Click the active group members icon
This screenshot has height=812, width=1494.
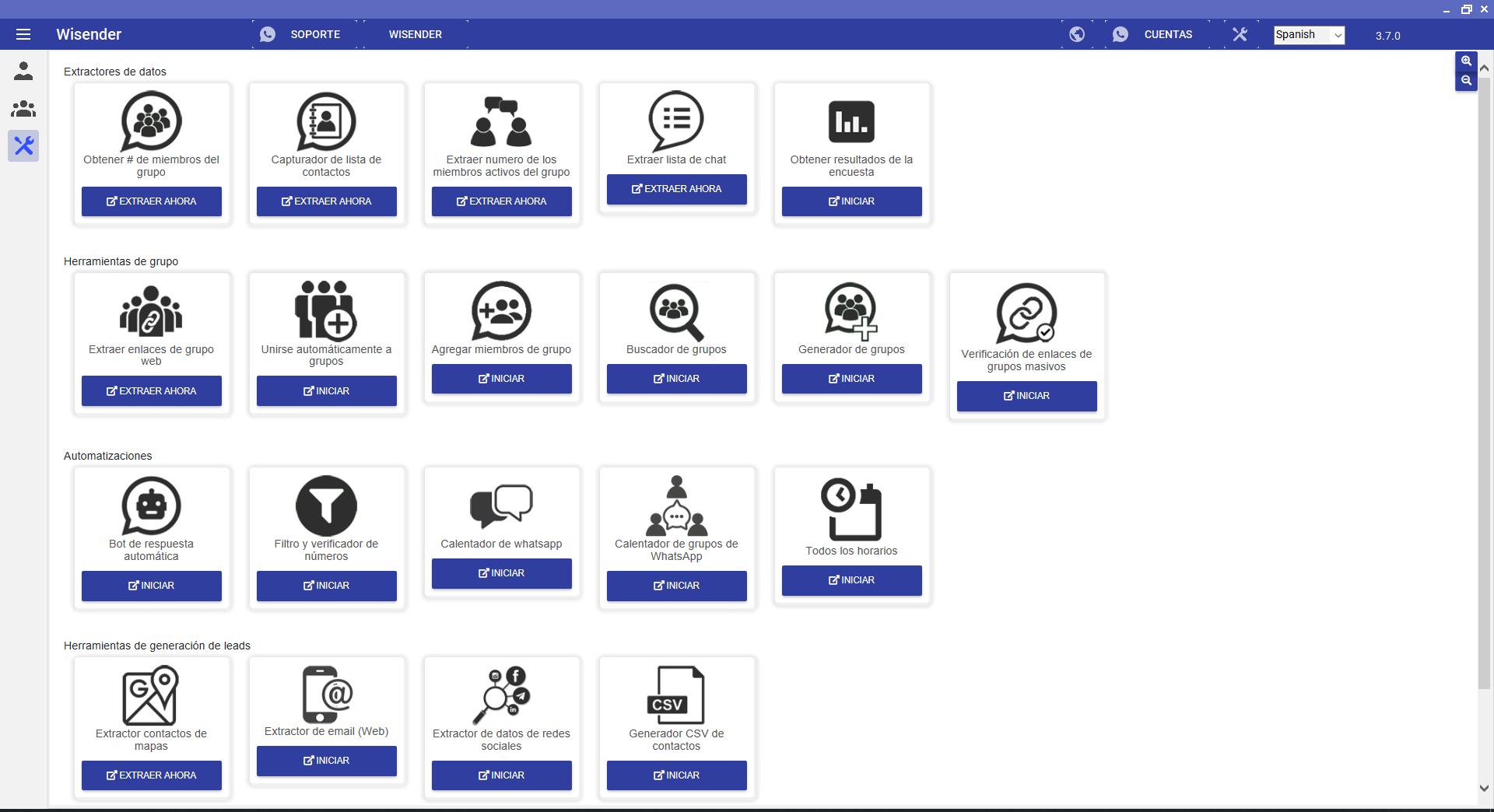(x=501, y=121)
